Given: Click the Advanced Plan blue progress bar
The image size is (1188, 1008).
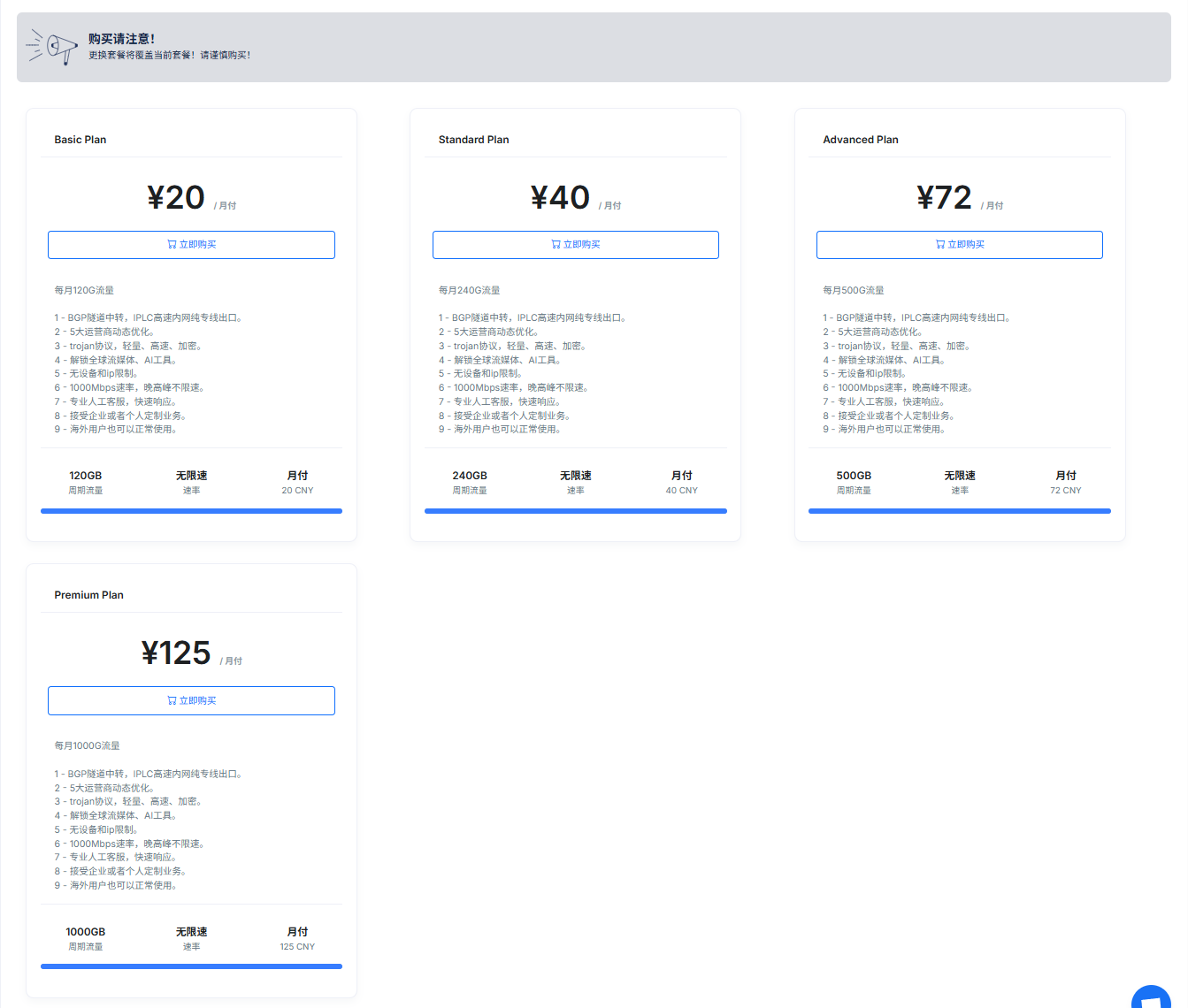Looking at the screenshot, I should [x=959, y=511].
